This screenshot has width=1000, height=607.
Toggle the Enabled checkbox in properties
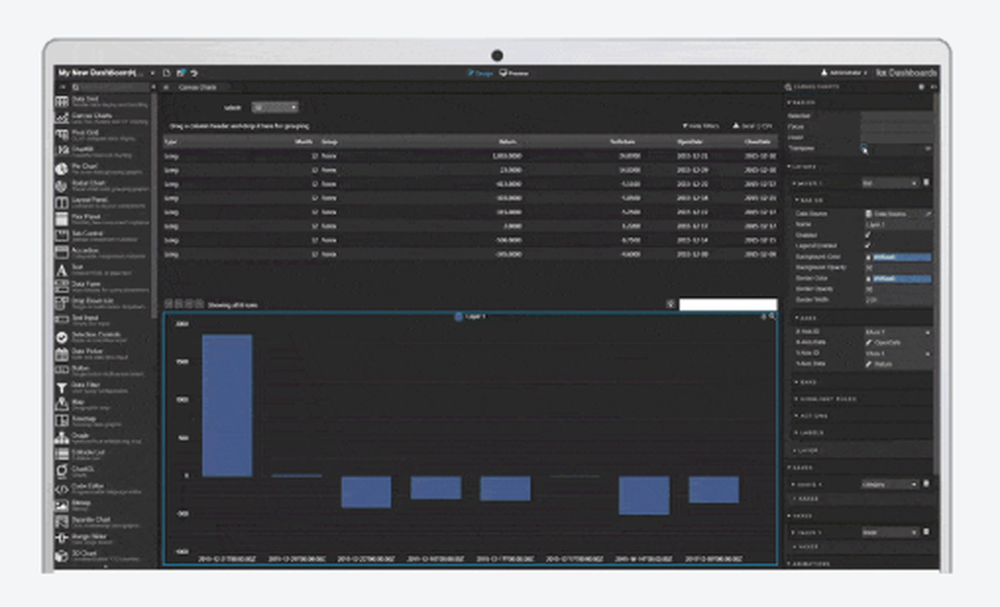tap(867, 235)
